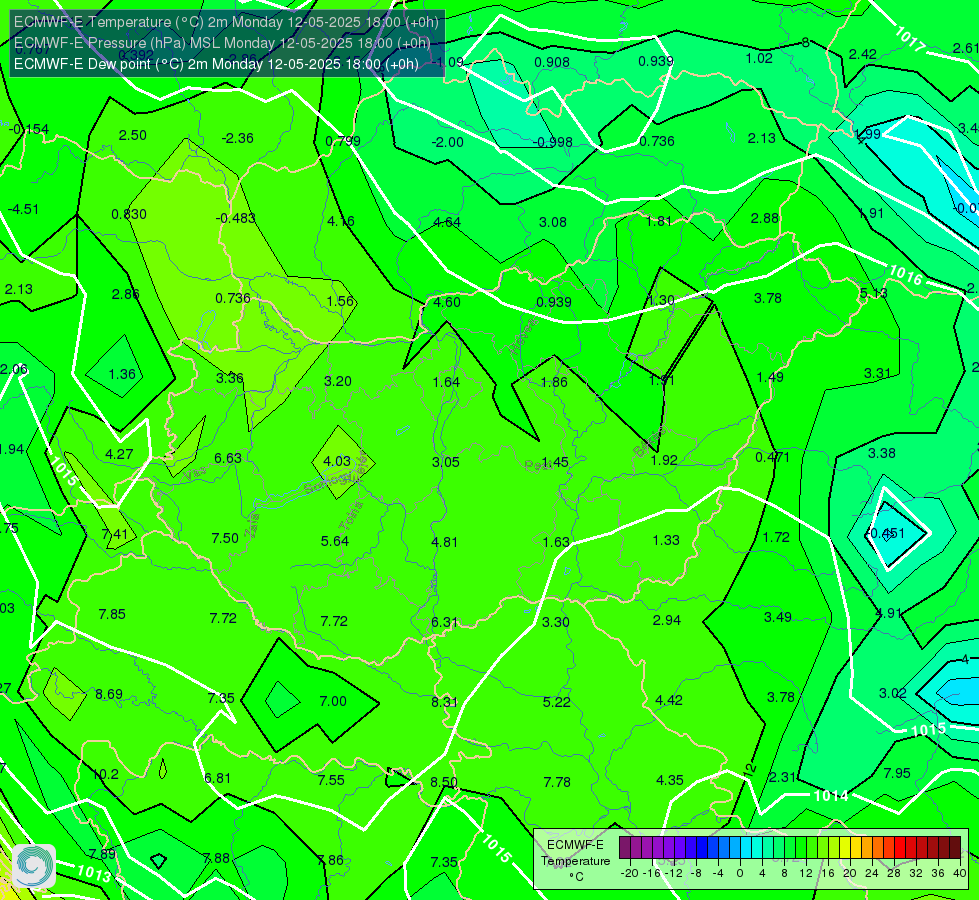
Task: Click the 1.56 dew point value
Action: (340, 302)
